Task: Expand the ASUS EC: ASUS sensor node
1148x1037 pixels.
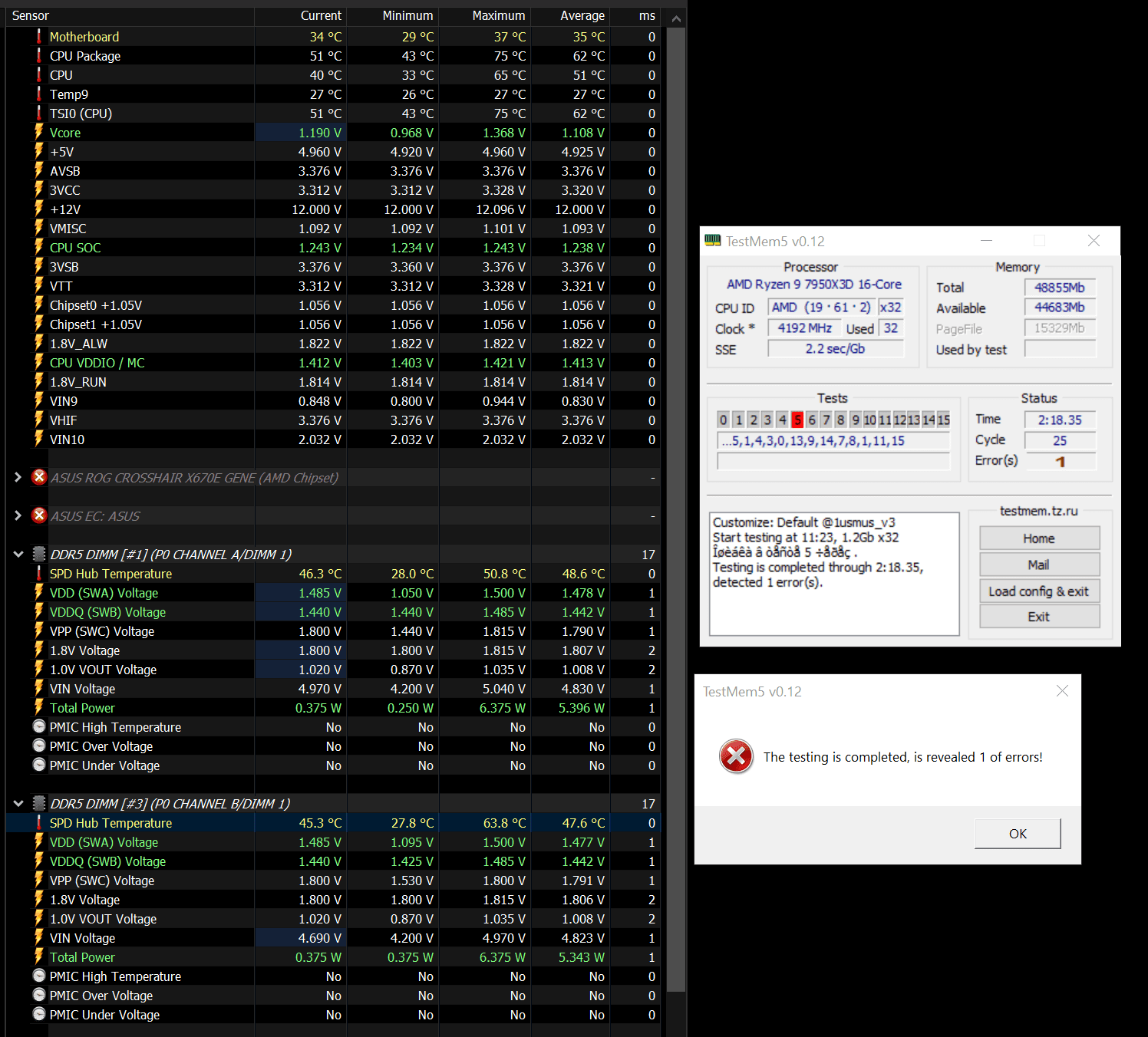Action: 18,515
